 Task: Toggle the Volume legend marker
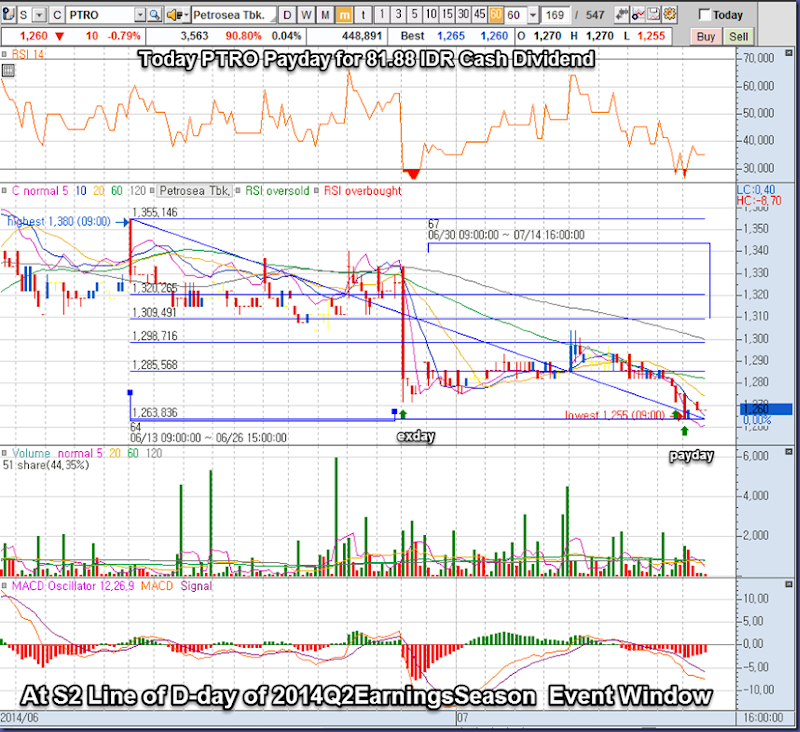tap(4, 453)
